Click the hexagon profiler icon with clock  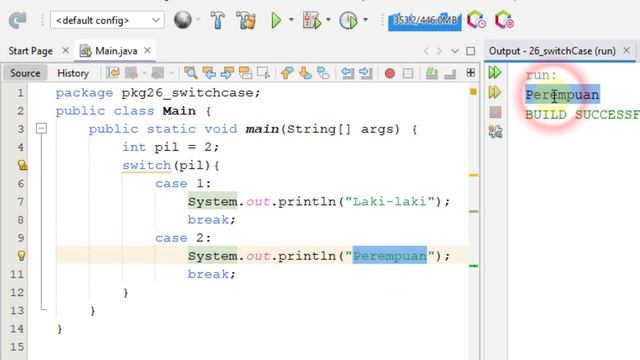[x=476, y=20]
